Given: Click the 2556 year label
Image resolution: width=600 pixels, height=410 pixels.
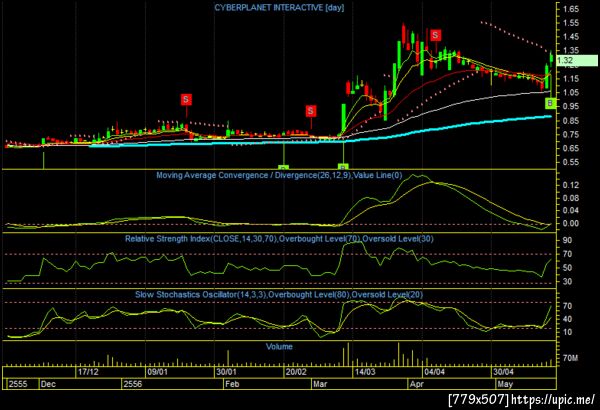Looking at the screenshot, I should pyautogui.click(x=133, y=384).
